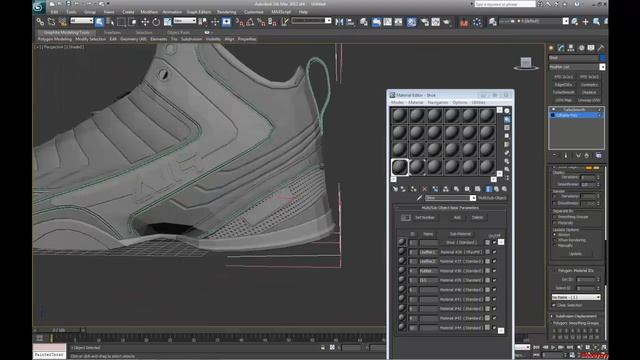Viewport: 640px width, 360px height.
Task: Open the Modify tab in command panel
Action: (561, 48)
